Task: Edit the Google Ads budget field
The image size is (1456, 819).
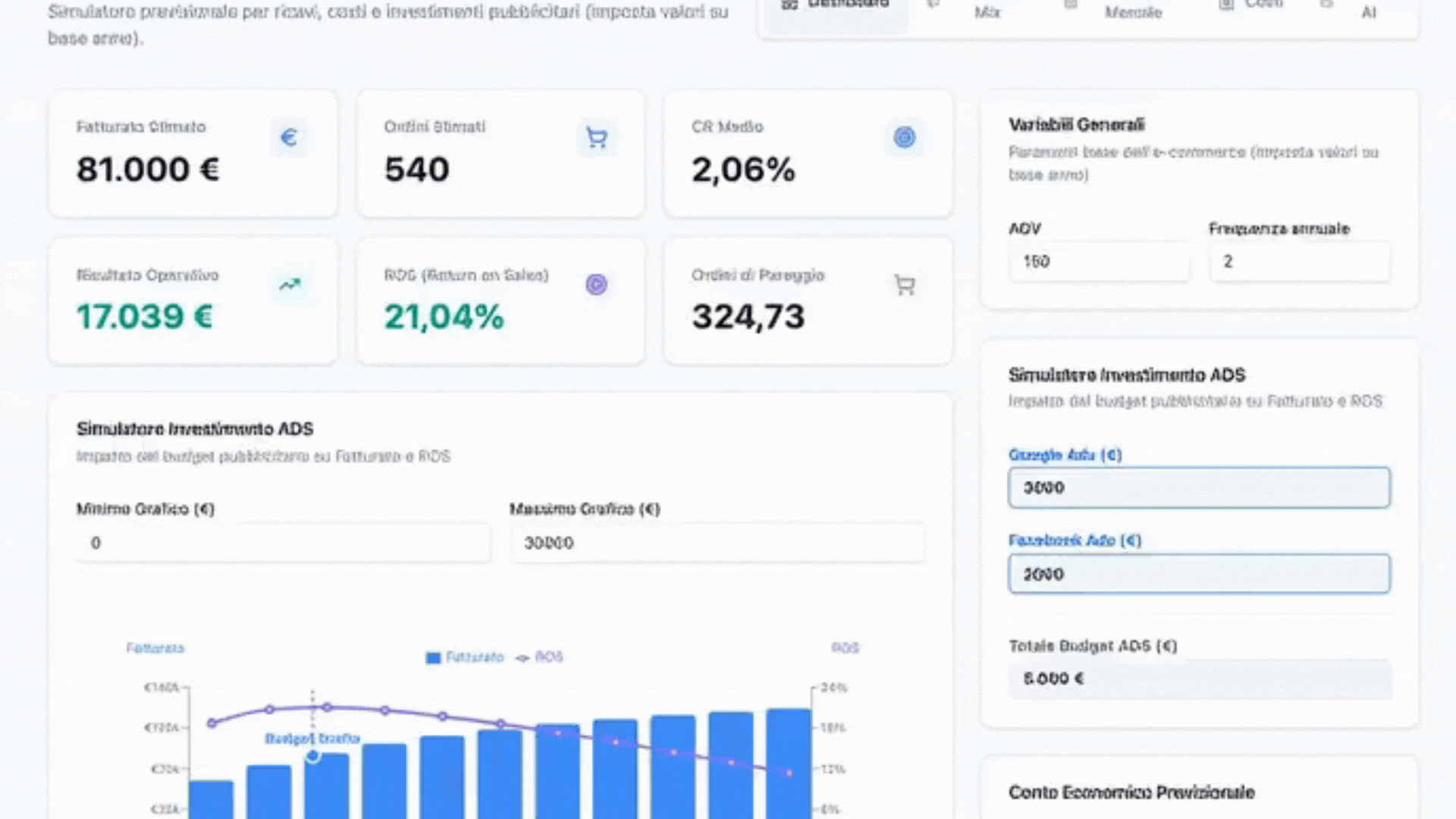Action: [1198, 488]
